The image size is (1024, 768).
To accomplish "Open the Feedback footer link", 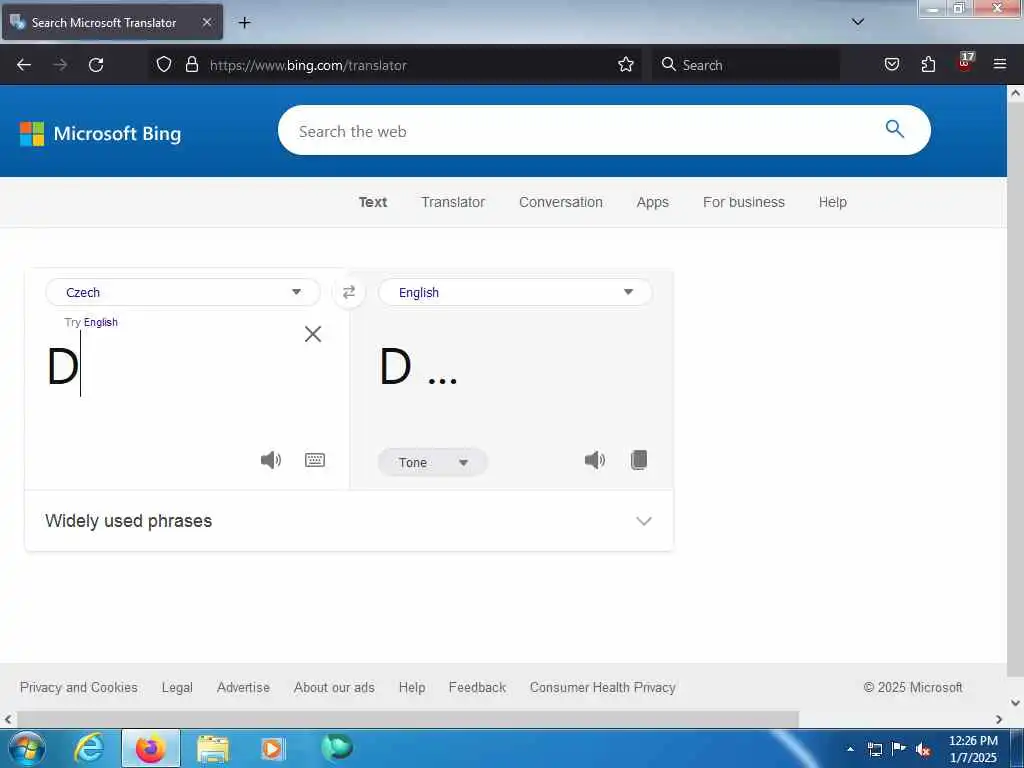I will click(477, 687).
